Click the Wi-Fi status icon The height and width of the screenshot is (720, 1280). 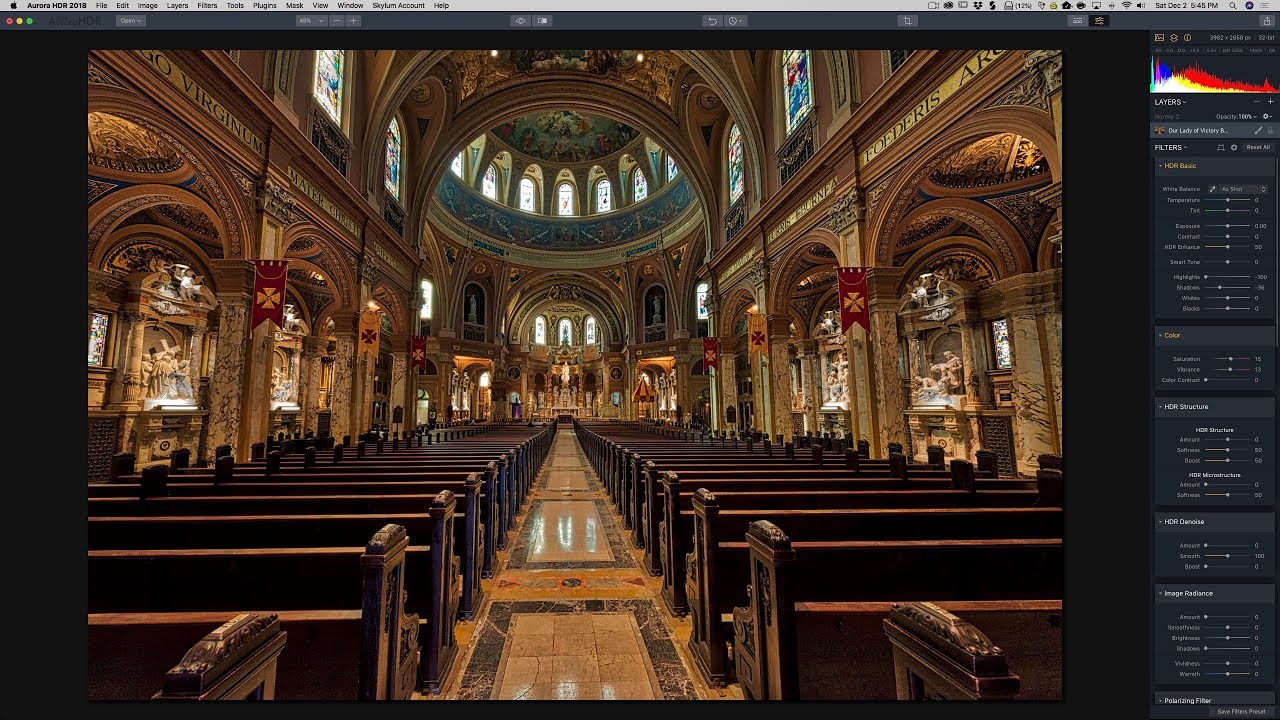point(1126,6)
